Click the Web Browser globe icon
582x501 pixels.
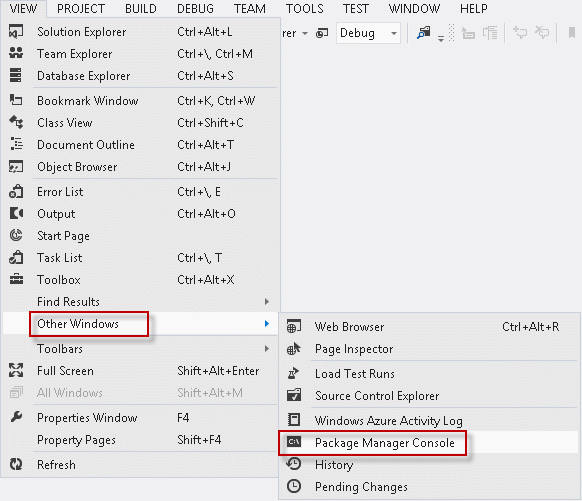(x=294, y=327)
